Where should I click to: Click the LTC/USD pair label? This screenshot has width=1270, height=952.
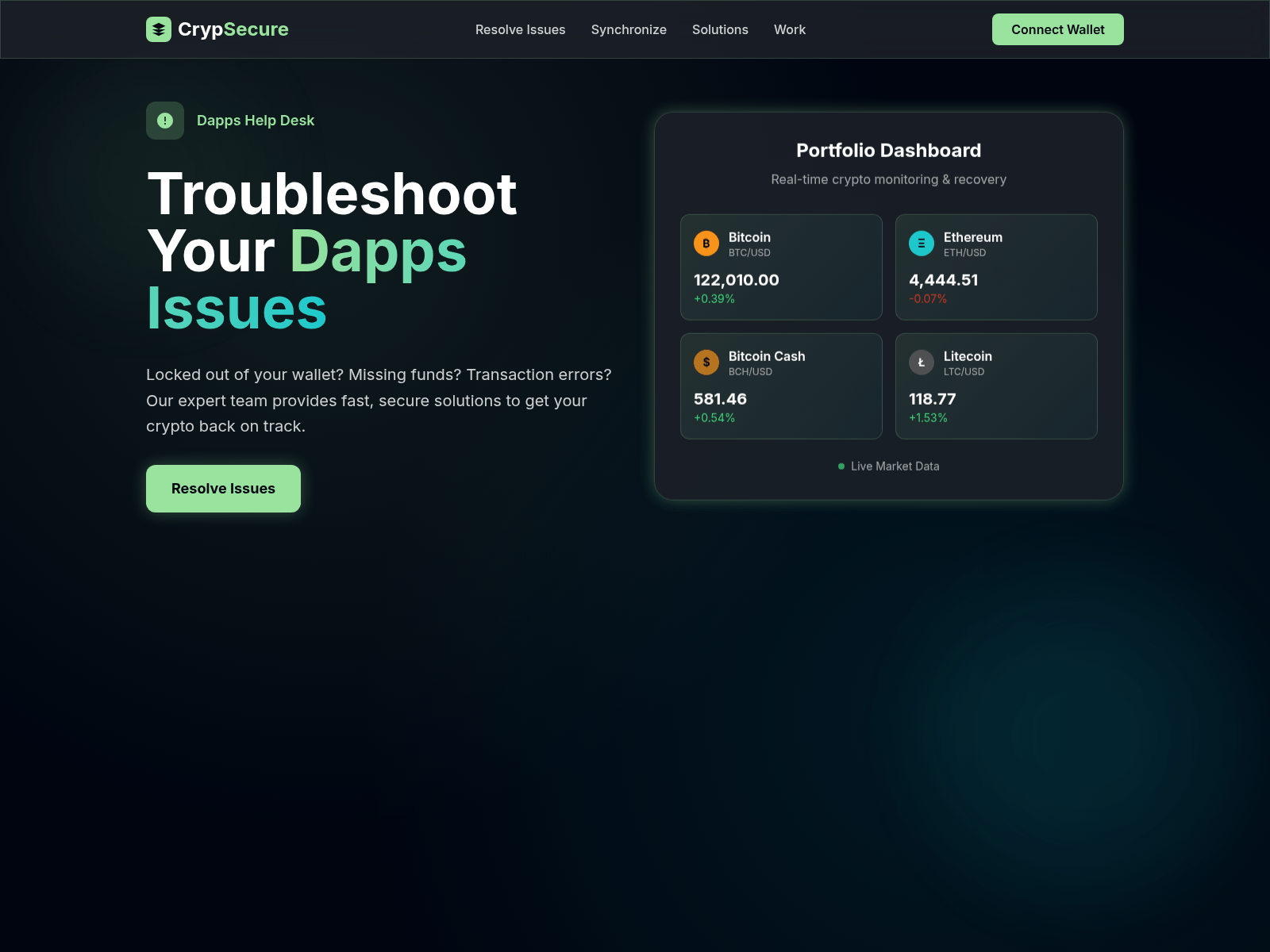tap(964, 372)
